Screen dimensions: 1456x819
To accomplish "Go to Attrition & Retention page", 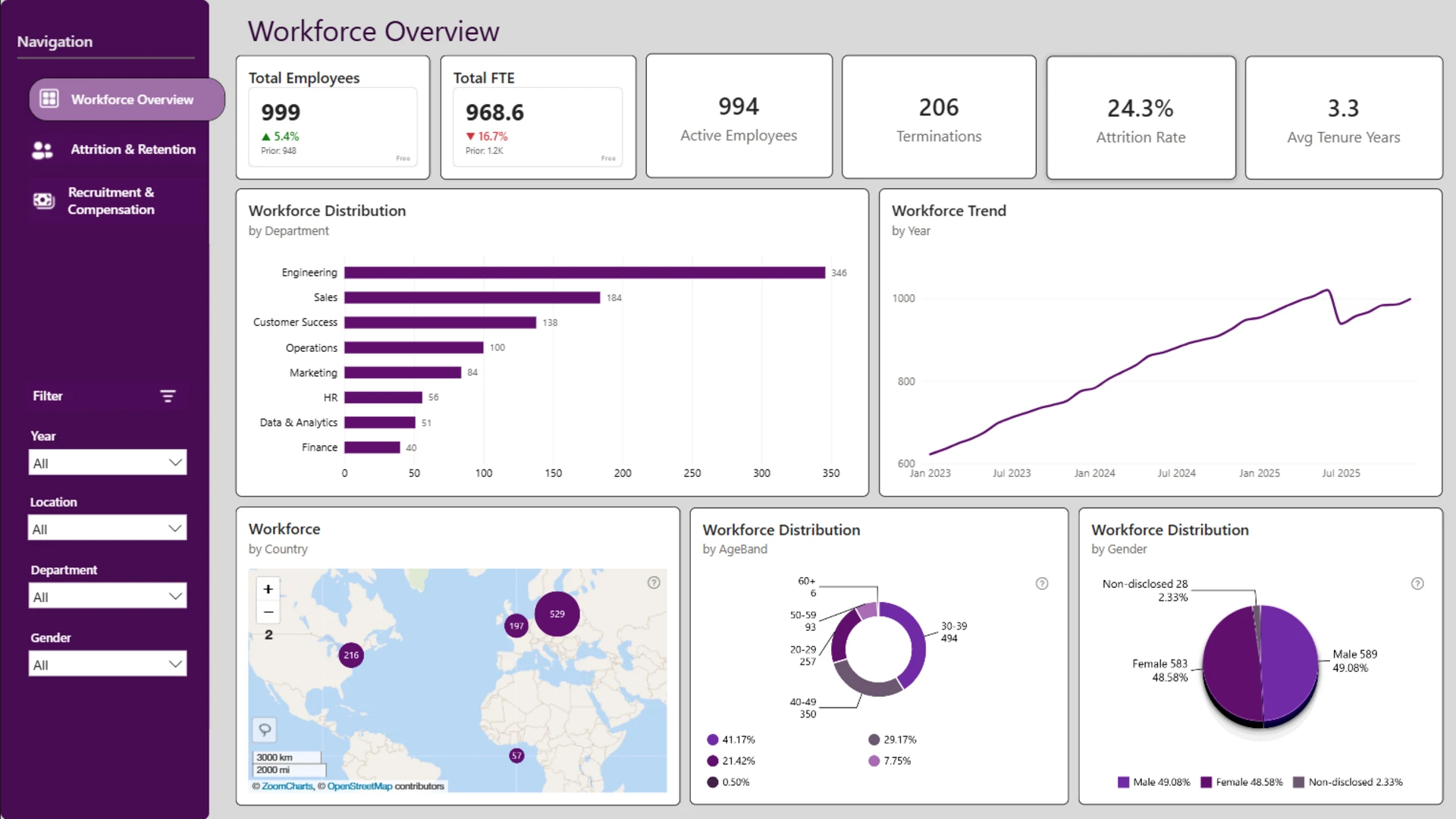I will coord(133,149).
